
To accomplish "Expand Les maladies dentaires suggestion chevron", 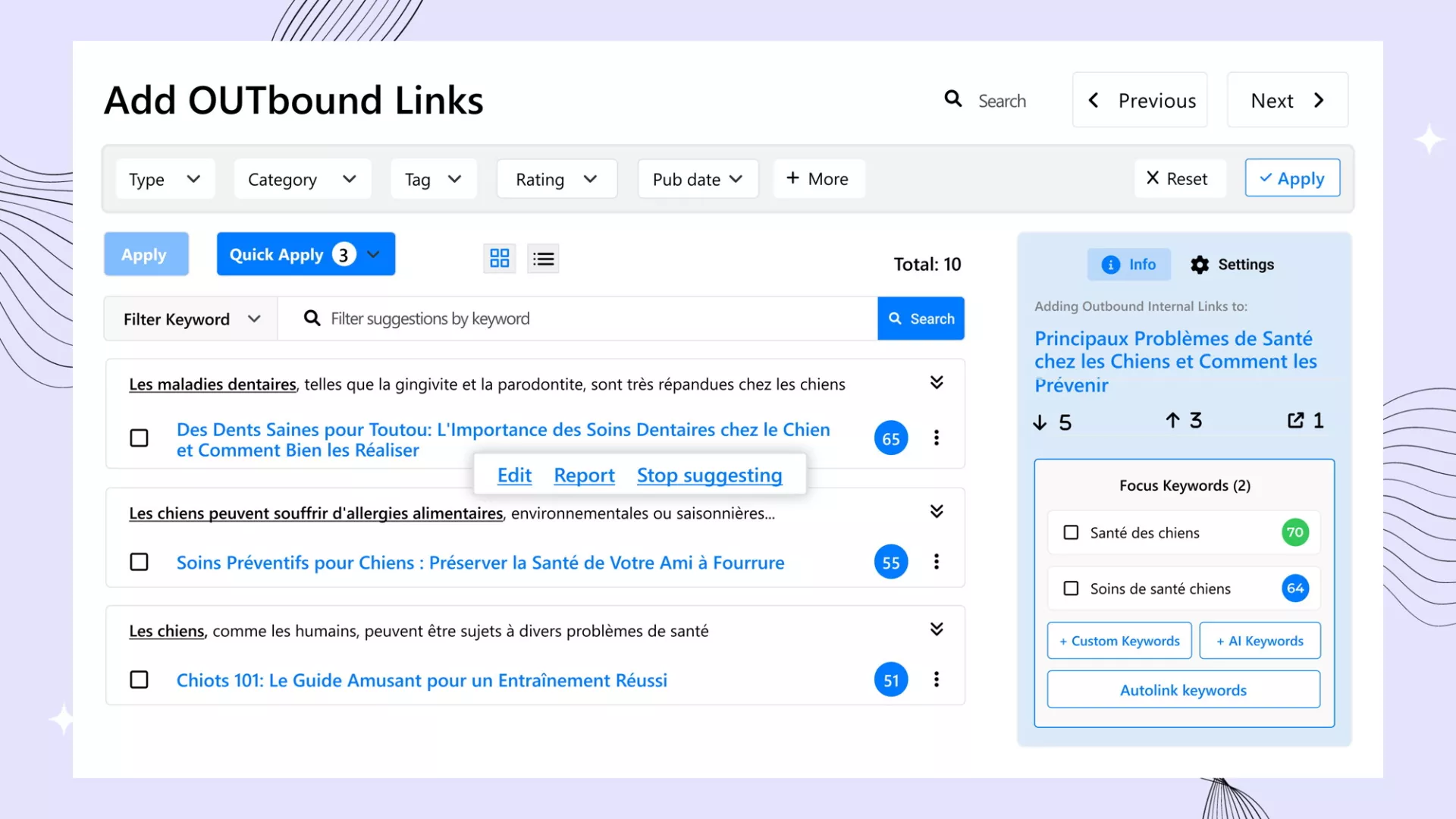I will click(937, 382).
